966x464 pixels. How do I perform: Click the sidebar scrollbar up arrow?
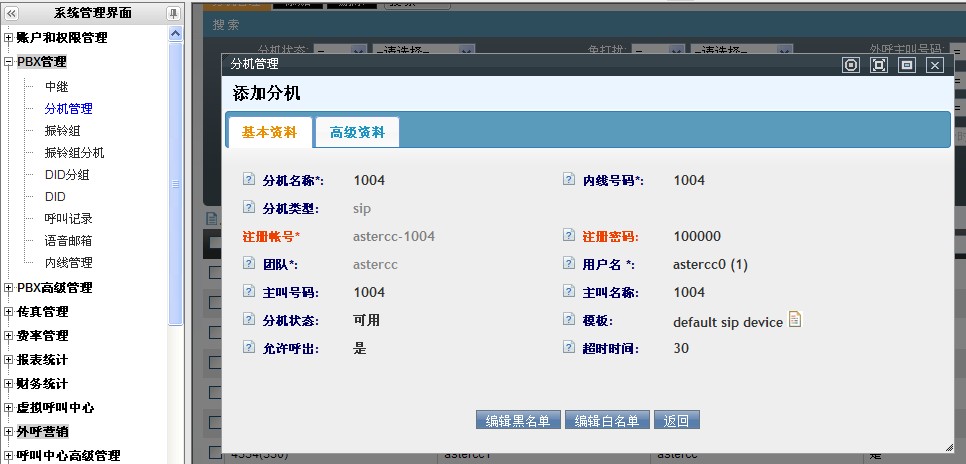[176, 34]
